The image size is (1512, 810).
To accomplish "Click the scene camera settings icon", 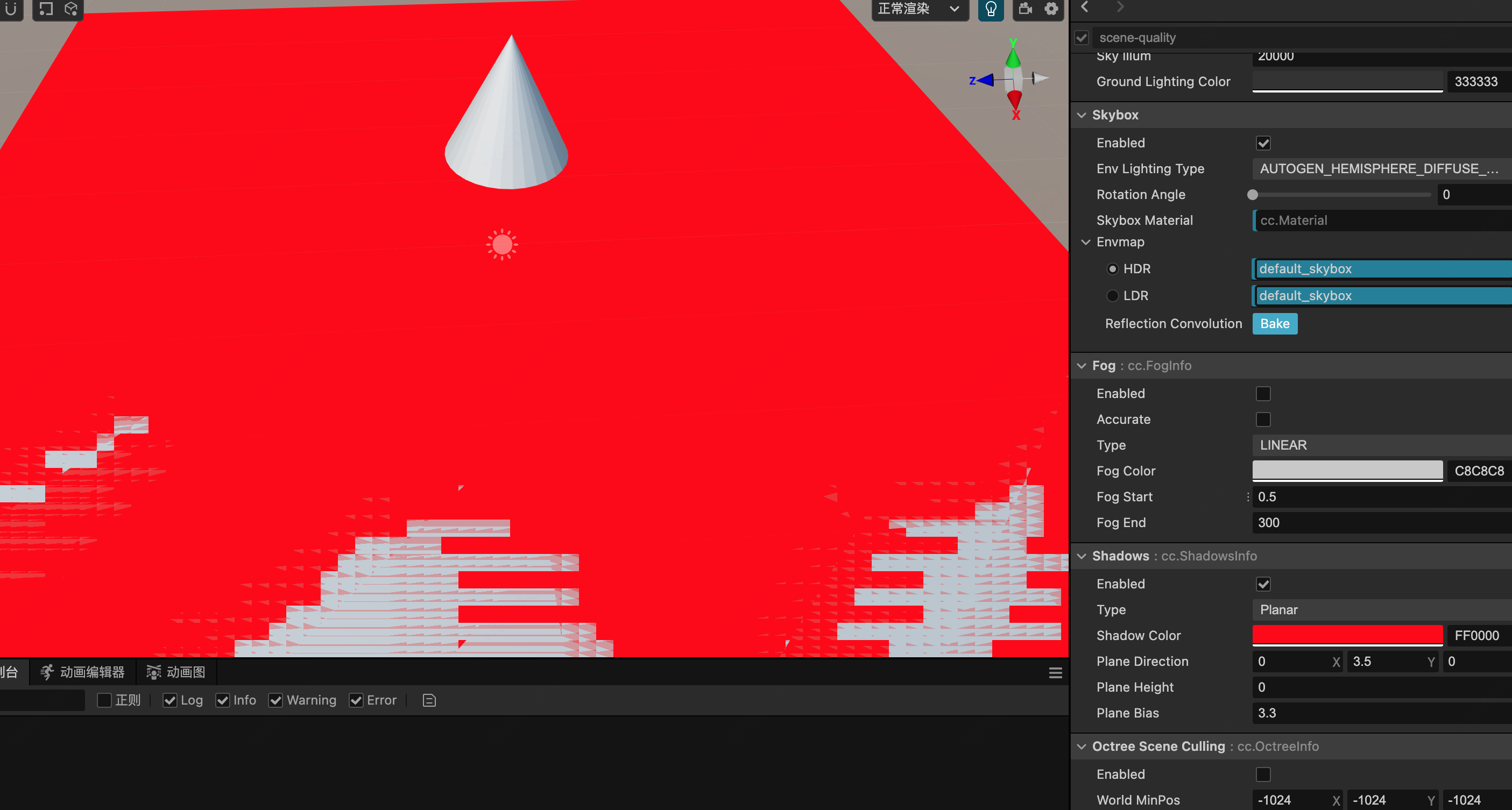I will coord(1025,9).
